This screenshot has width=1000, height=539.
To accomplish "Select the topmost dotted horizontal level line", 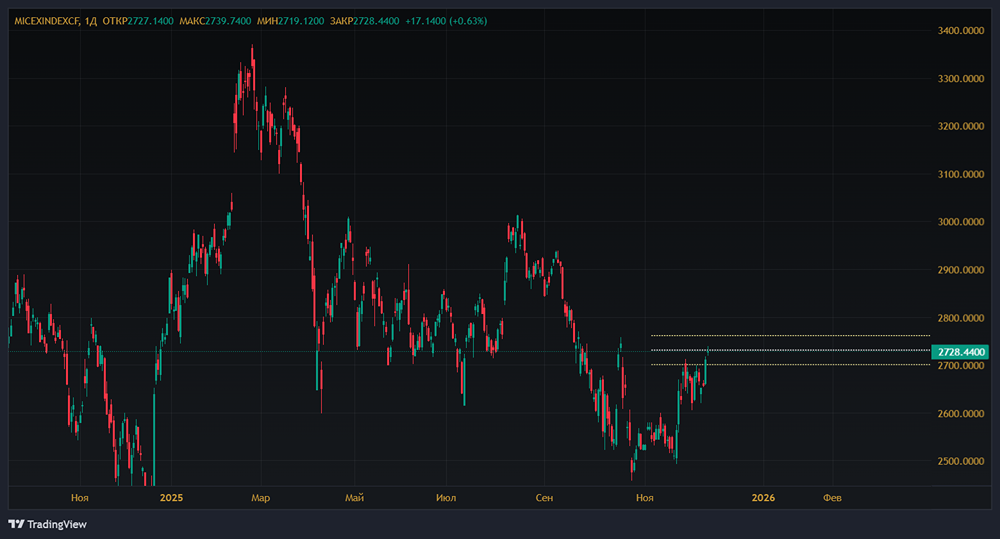I will click(790, 335).
